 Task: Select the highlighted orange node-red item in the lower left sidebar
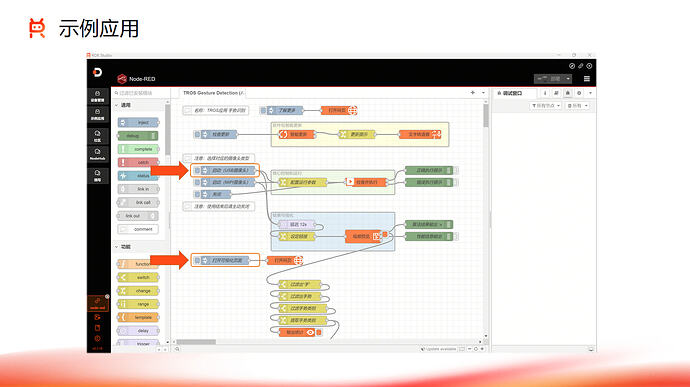97,303
